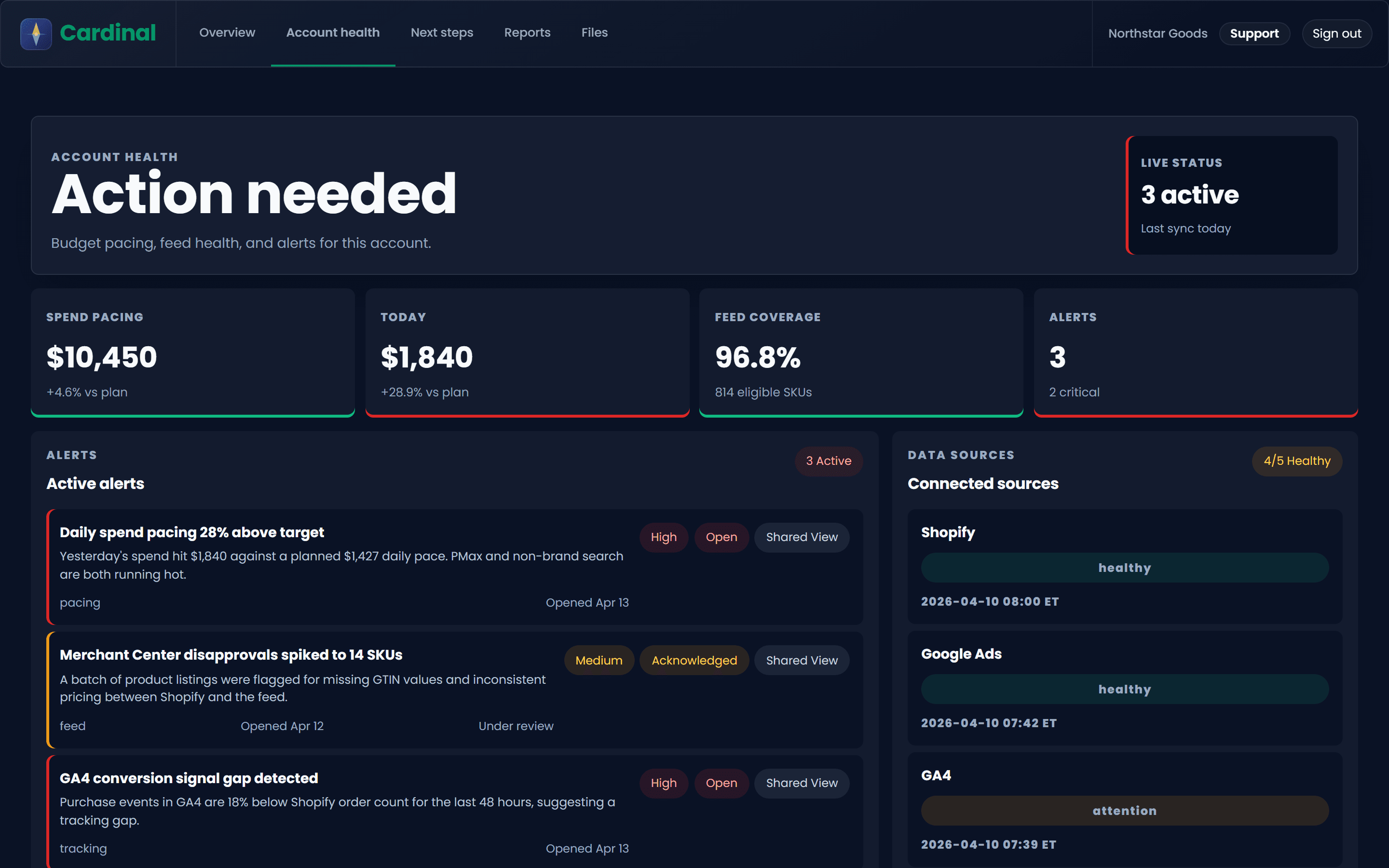
Task: Click GA4 sync time 07:39 ET
Action: [x=988, y=845]
